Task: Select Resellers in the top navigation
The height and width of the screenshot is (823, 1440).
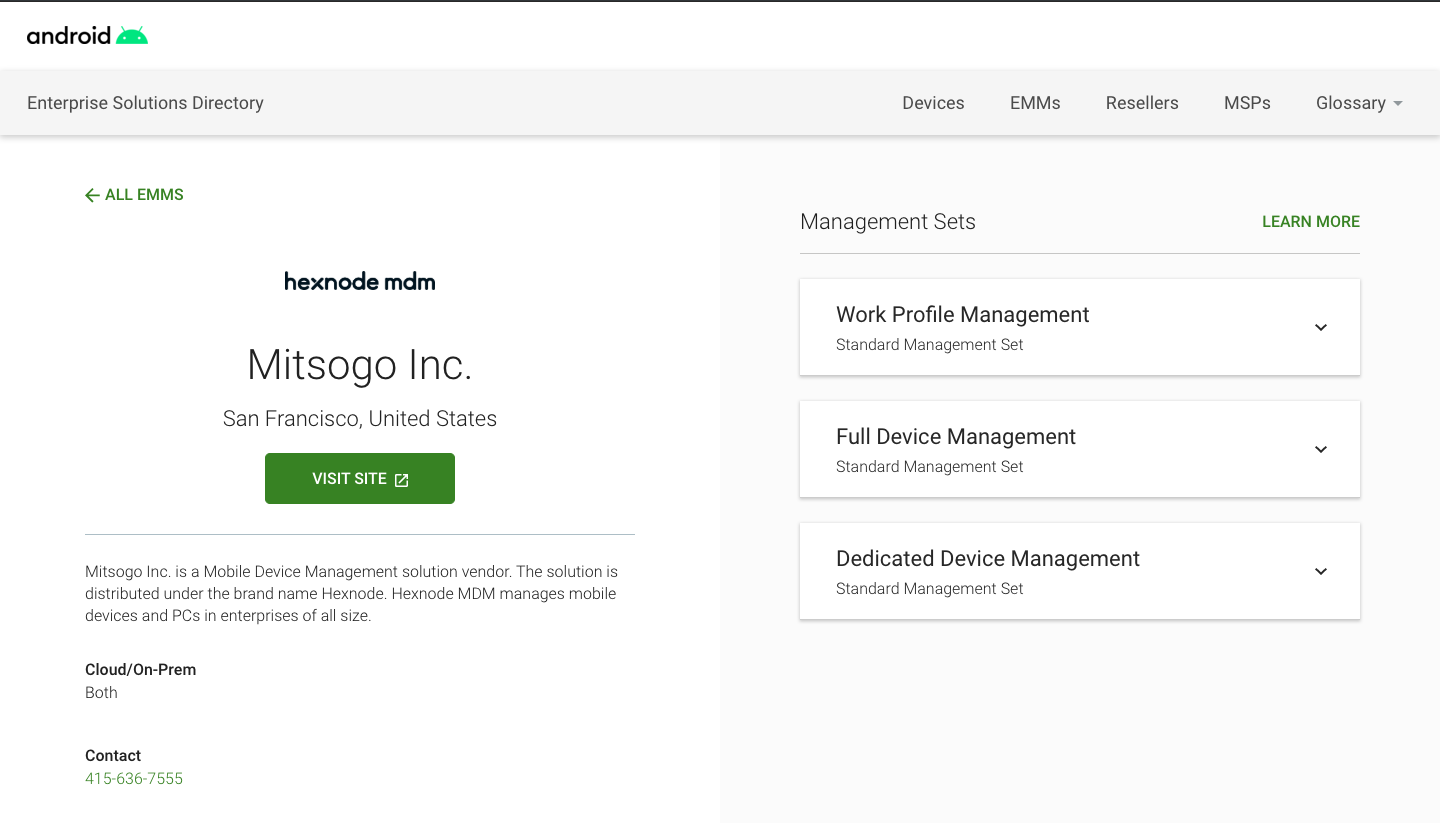Action: tap(1141, 103)
